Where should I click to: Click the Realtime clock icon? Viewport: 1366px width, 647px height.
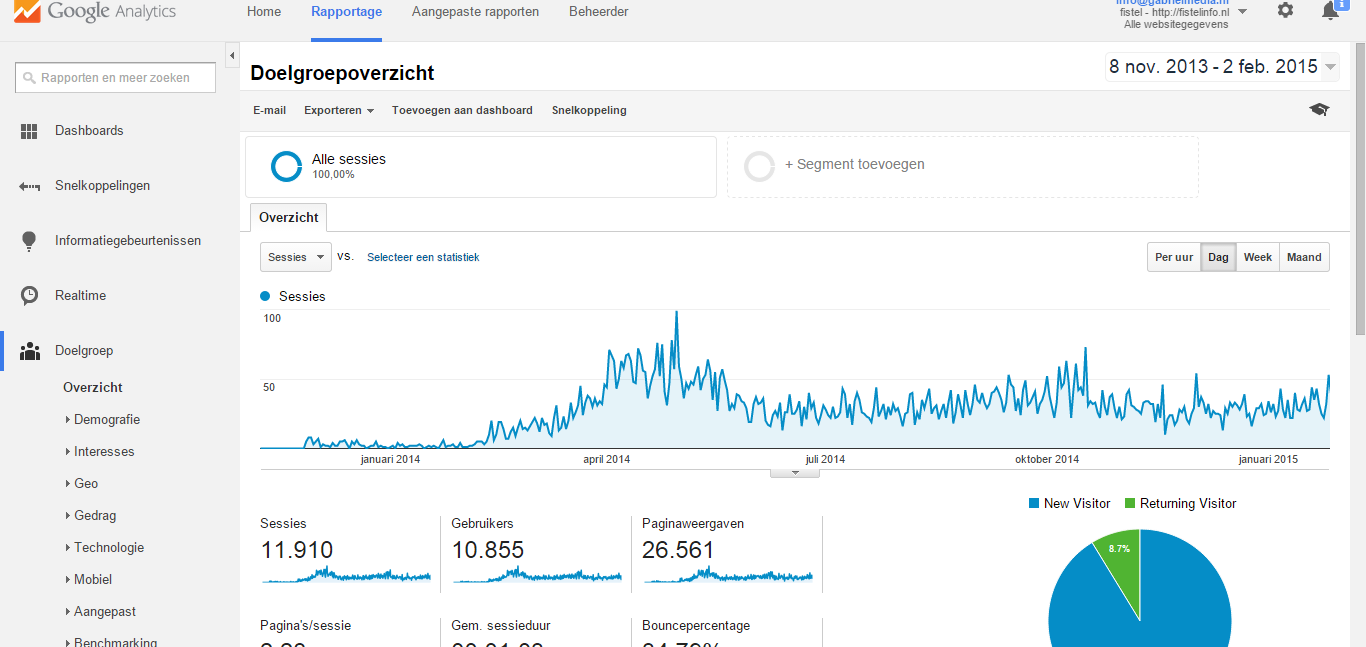[x=29, y=296]
